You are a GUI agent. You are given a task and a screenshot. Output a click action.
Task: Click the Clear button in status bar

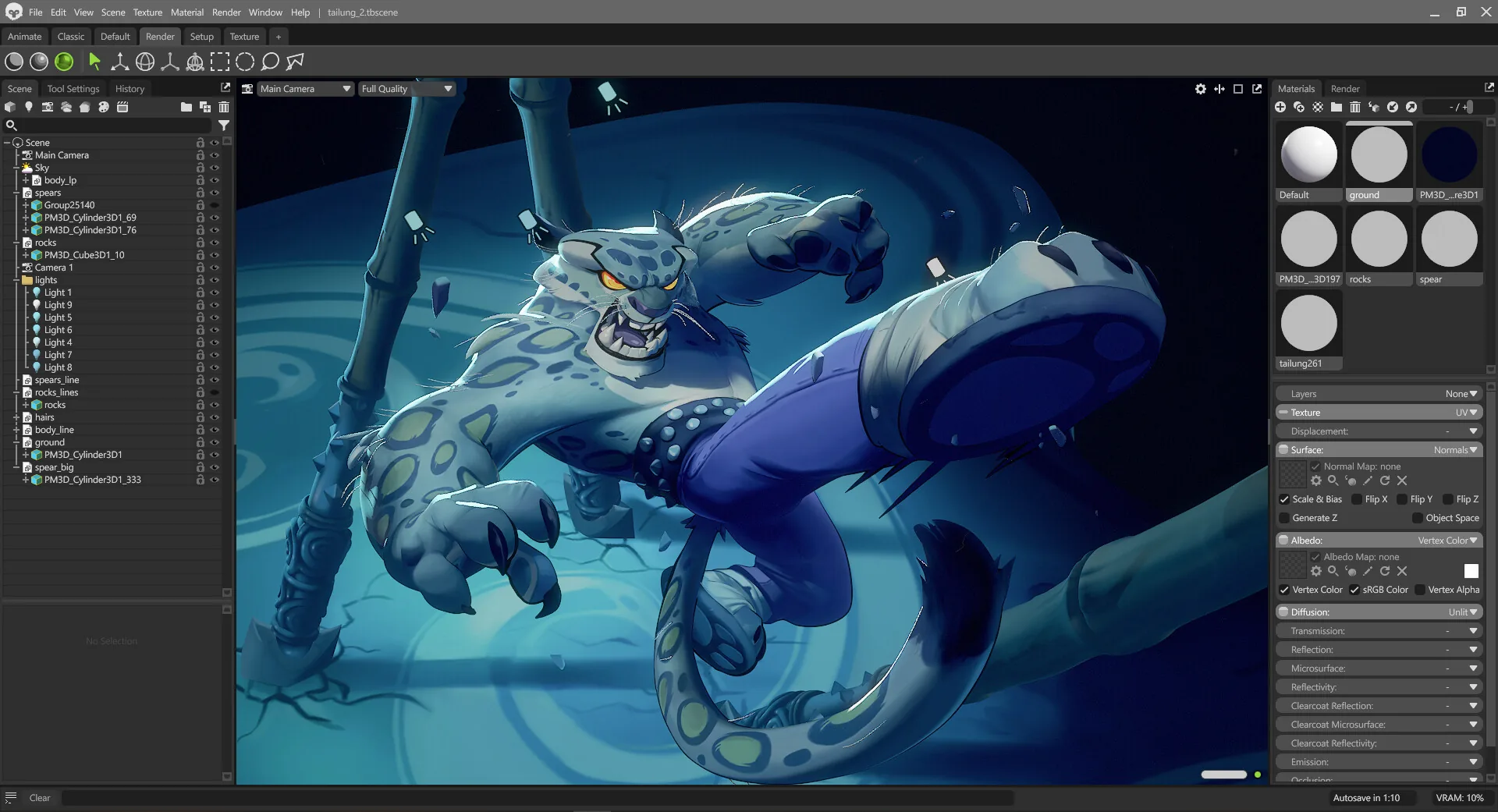[40, 798]
